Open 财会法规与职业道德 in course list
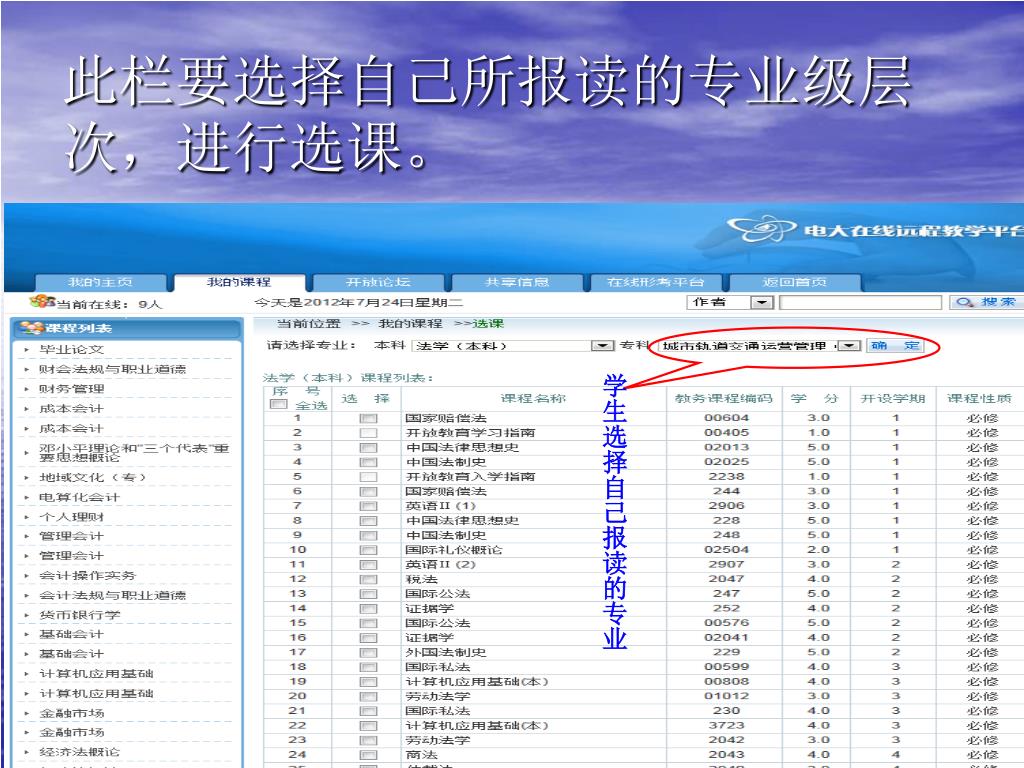Image resolution: width=1024 pixels, height=768 pixels. (112, 370)
